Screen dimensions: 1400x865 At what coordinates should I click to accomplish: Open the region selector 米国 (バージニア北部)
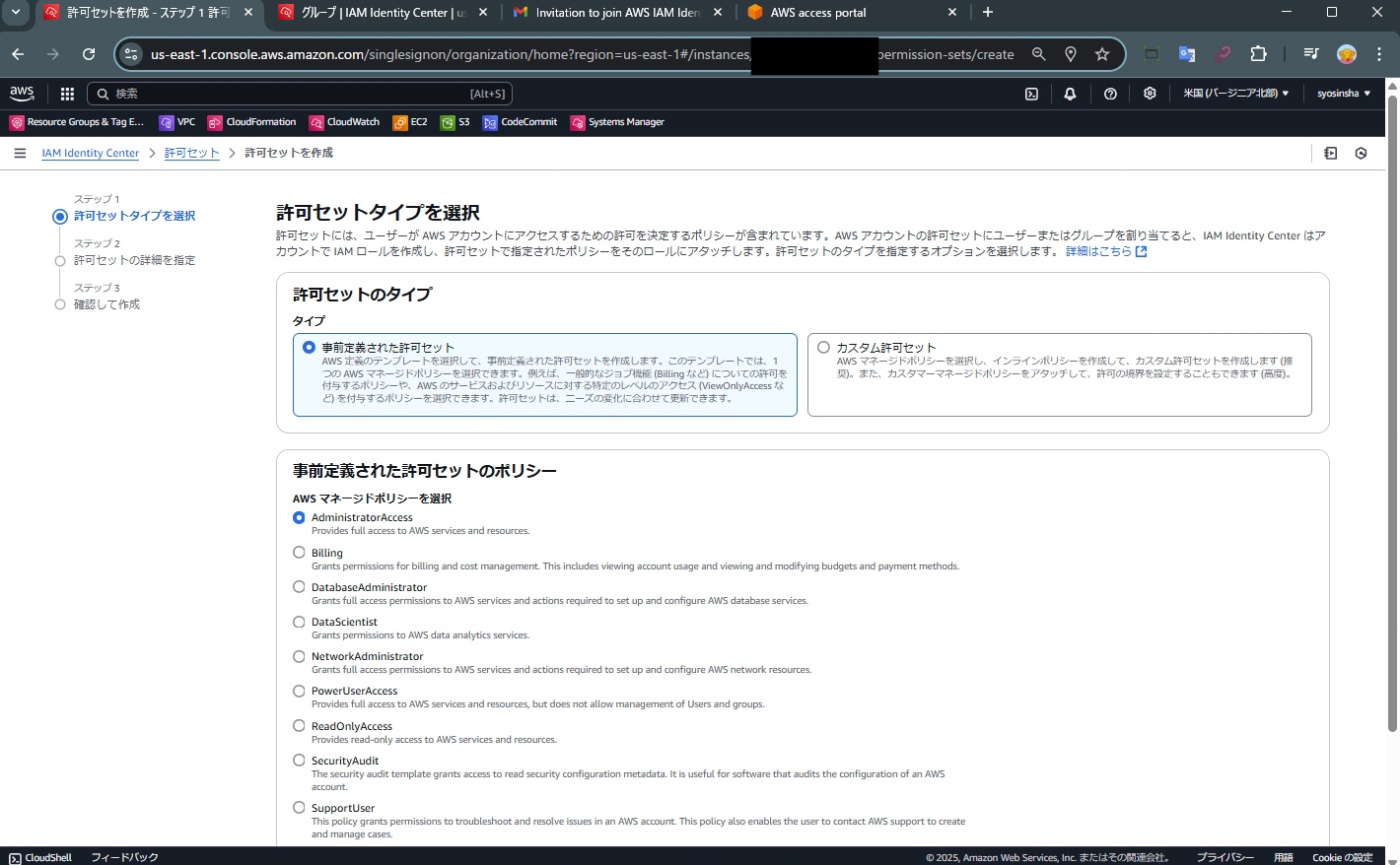1236,94
